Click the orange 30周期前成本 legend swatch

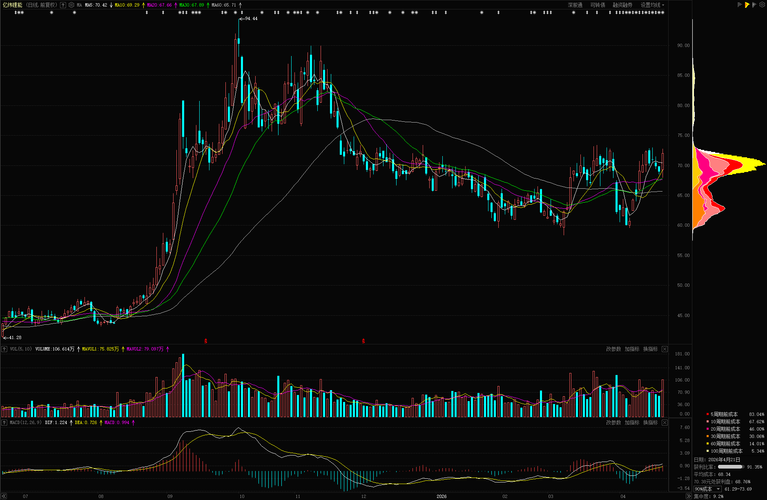pos(707,436)
